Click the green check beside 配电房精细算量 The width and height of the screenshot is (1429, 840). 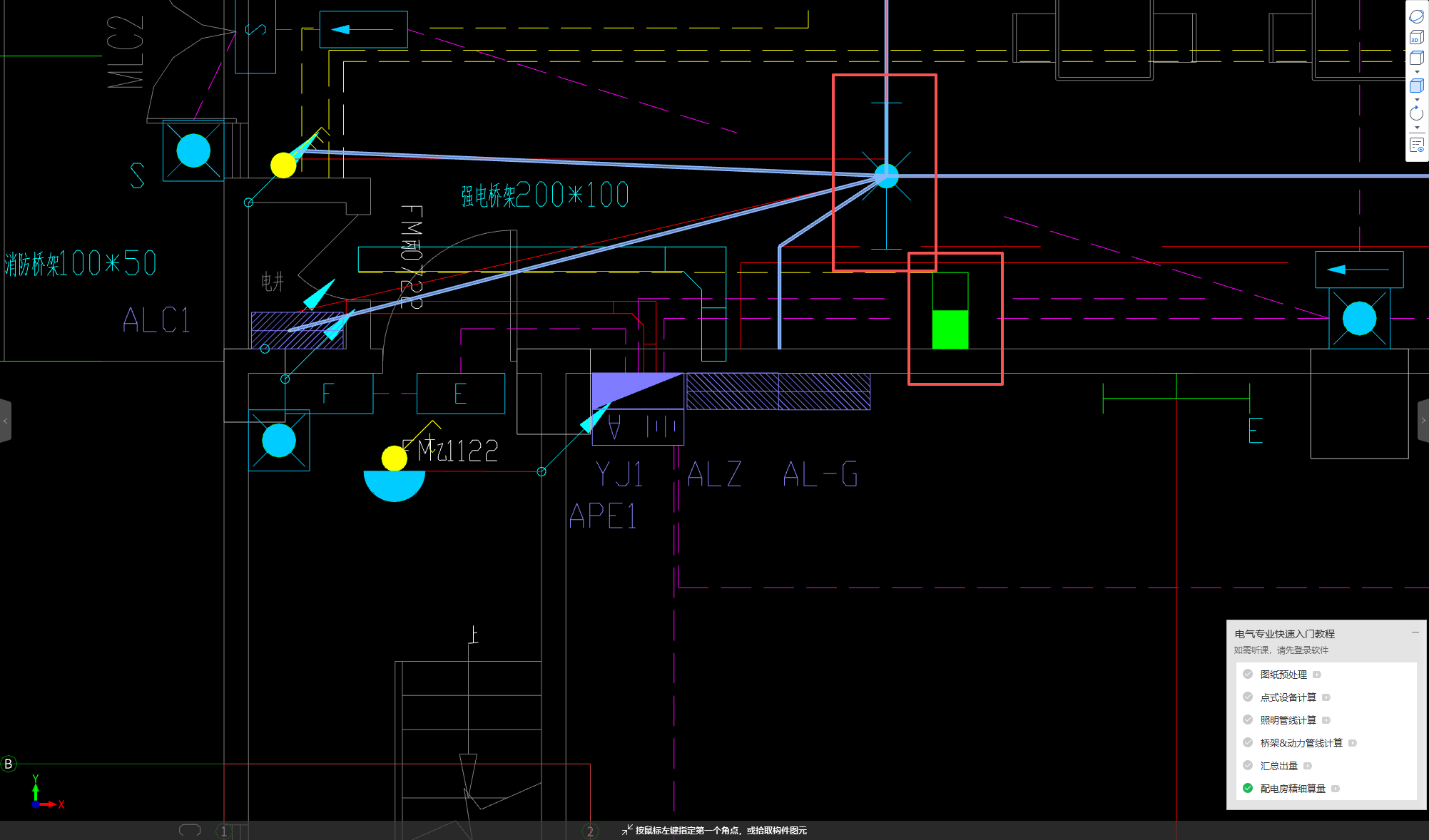tap(1248, 788)
